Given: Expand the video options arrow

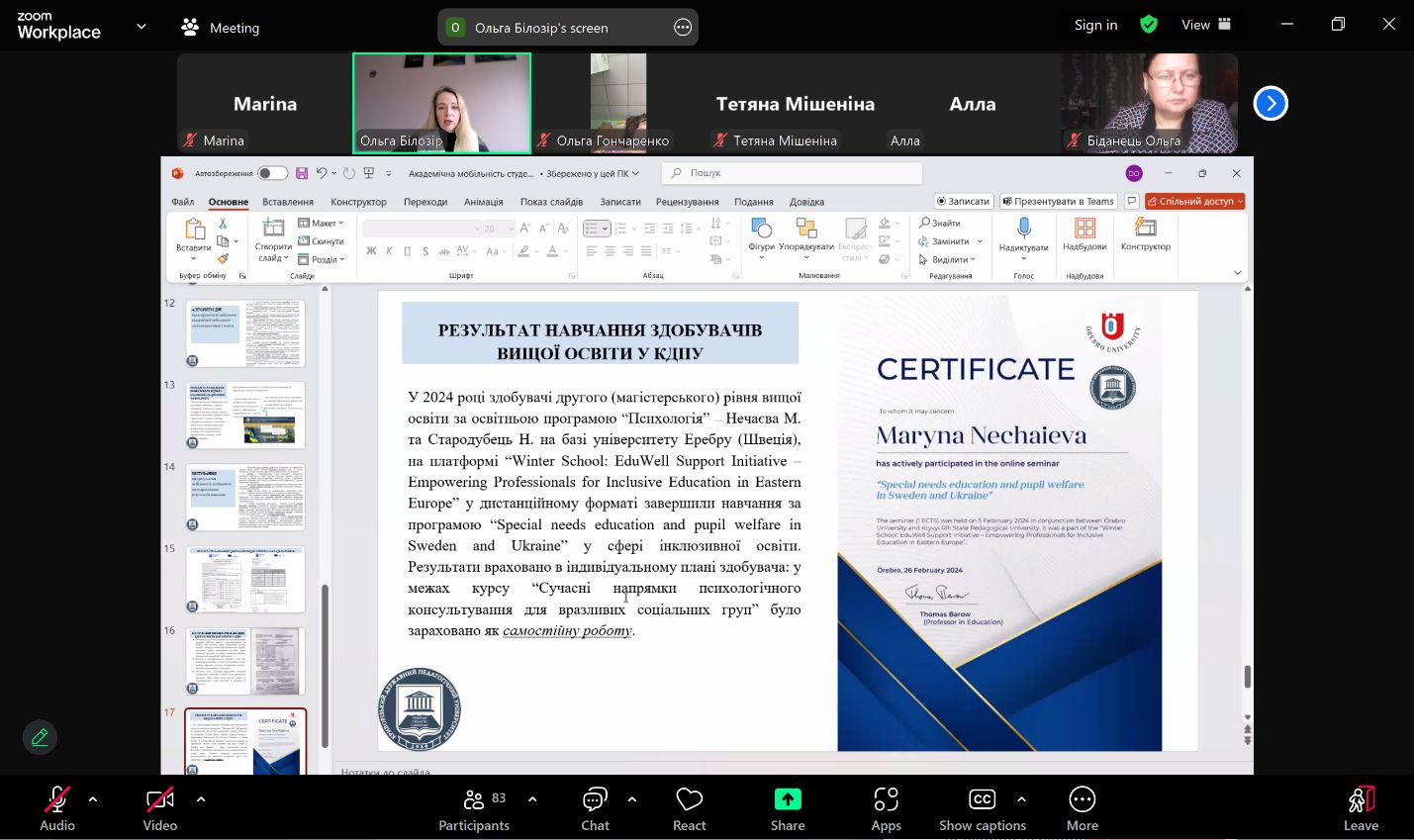Looking at the screenshot, I should coord(201,798).
